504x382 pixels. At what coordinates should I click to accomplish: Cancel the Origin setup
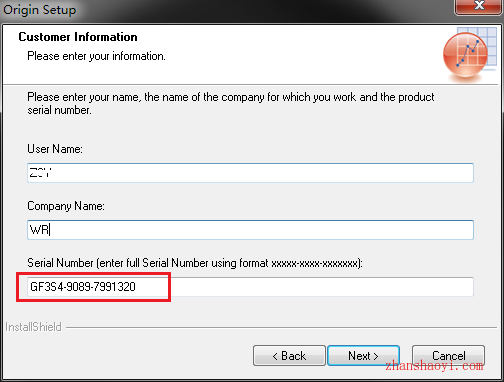coord(448,355)
